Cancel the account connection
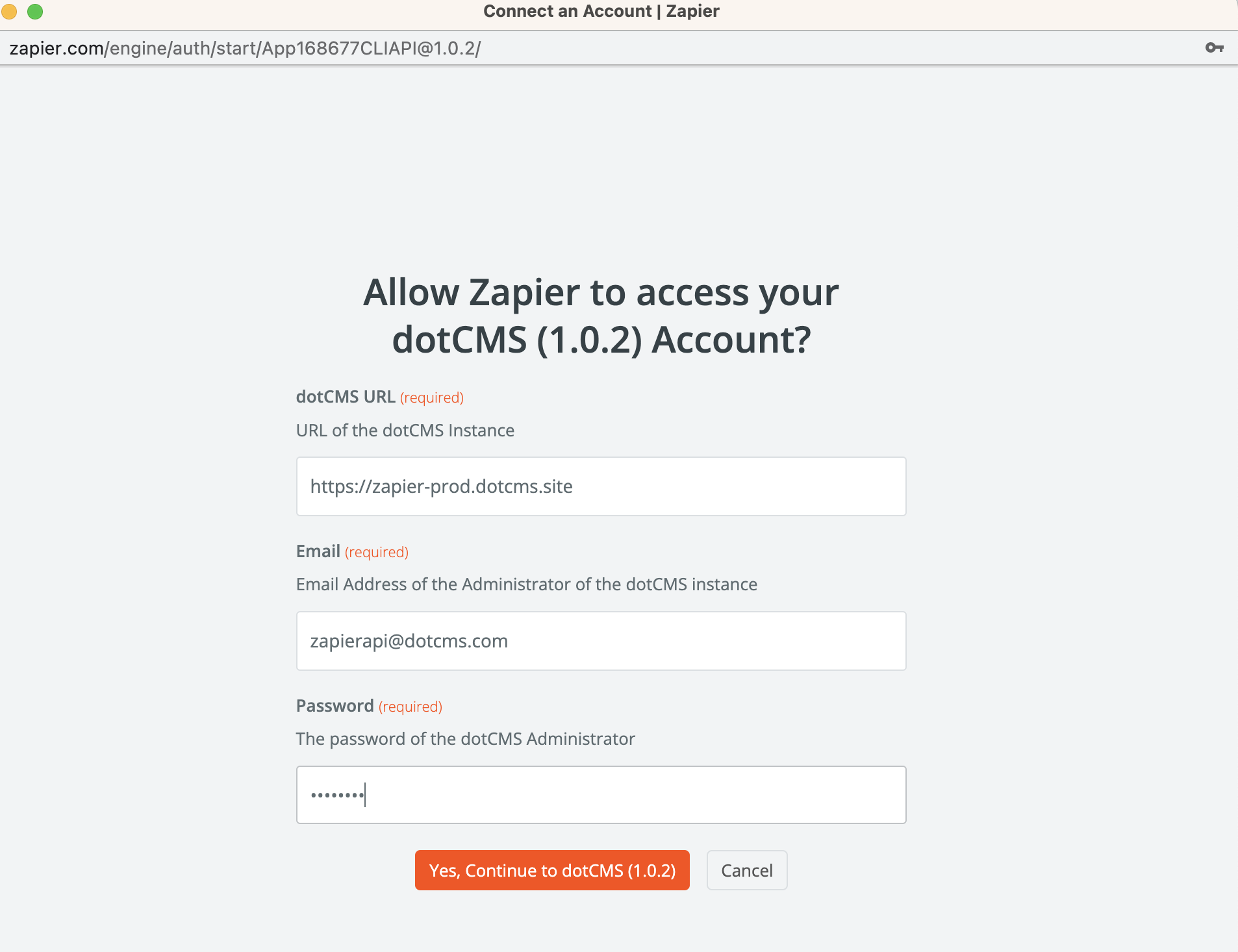 click(746, 870)
